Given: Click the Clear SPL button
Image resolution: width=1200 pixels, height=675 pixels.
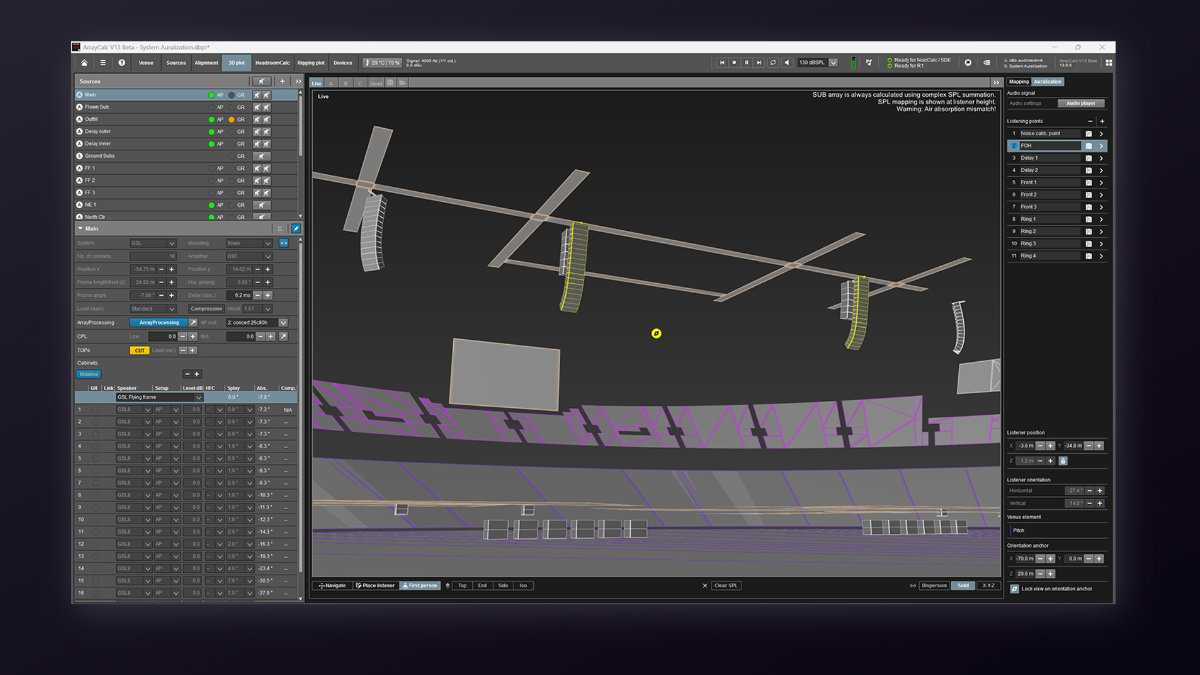Looking at the screenshot, I should click(x=726, y=585).
